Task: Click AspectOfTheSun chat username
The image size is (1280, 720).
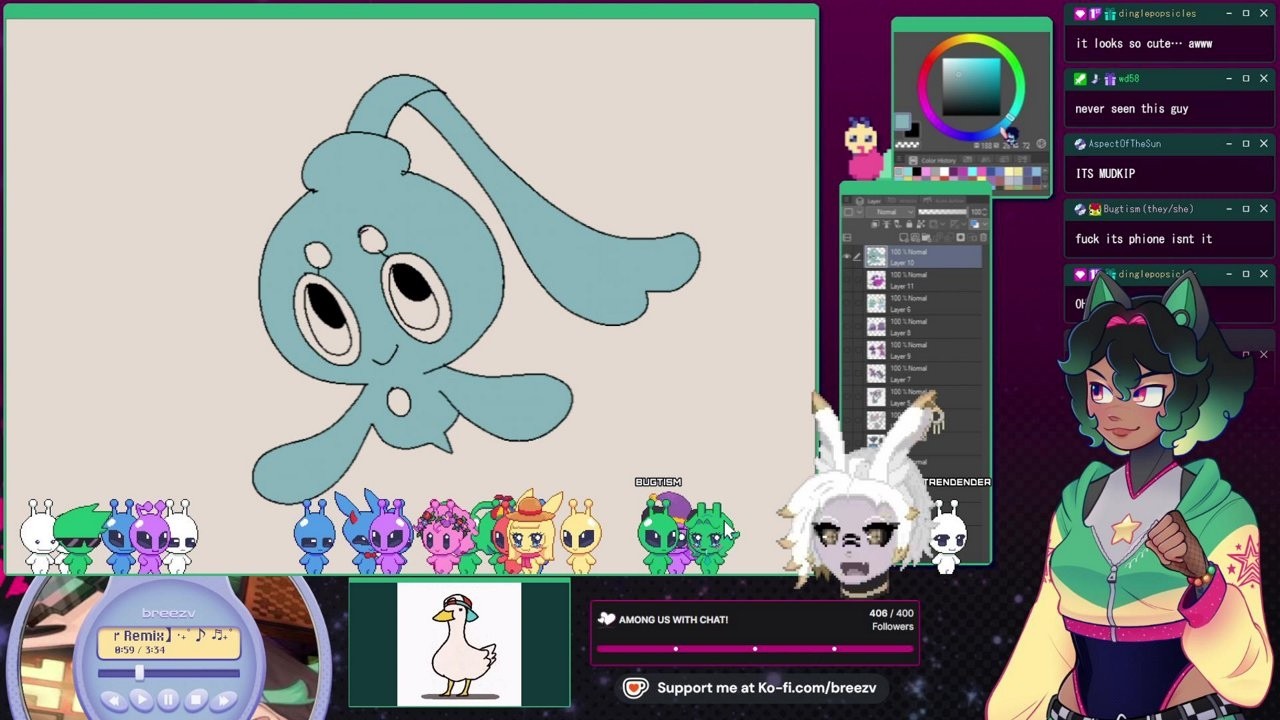Action: click(x=1125, y=144)
